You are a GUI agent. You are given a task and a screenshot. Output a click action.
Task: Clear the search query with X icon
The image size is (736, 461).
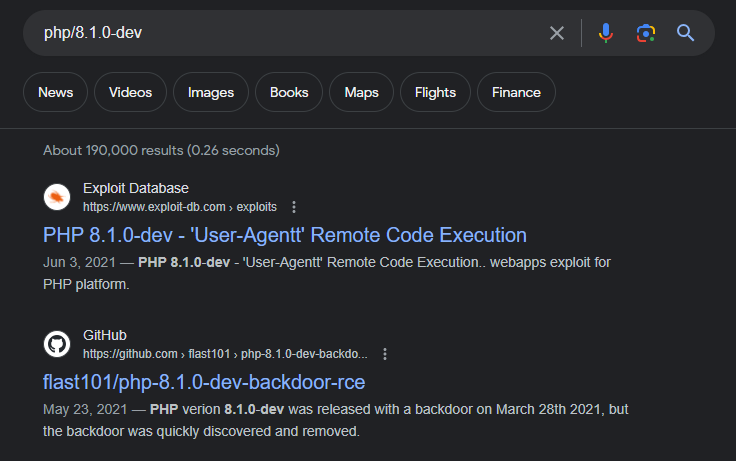[557, 33]
